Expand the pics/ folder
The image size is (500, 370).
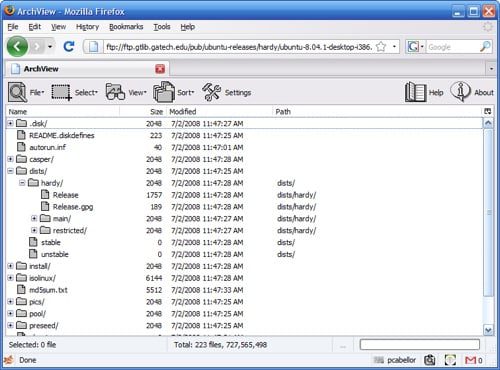[x=11, y=302]
